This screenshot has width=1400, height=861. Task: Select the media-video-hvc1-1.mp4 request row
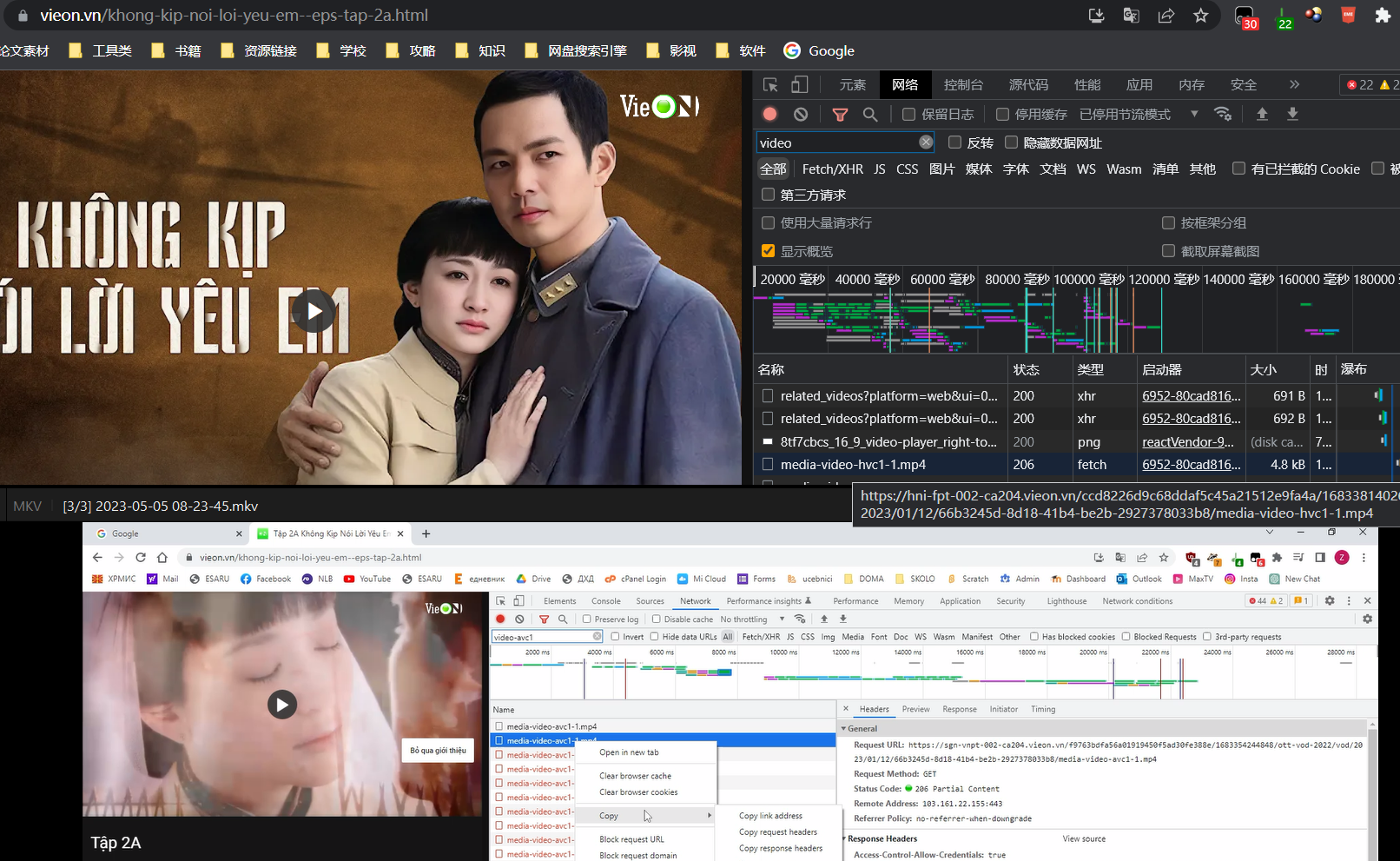(x=1077, y=465)
